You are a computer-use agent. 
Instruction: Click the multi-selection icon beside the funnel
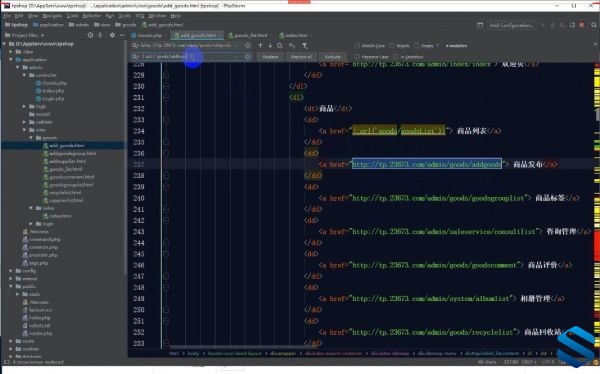(292, 46)
